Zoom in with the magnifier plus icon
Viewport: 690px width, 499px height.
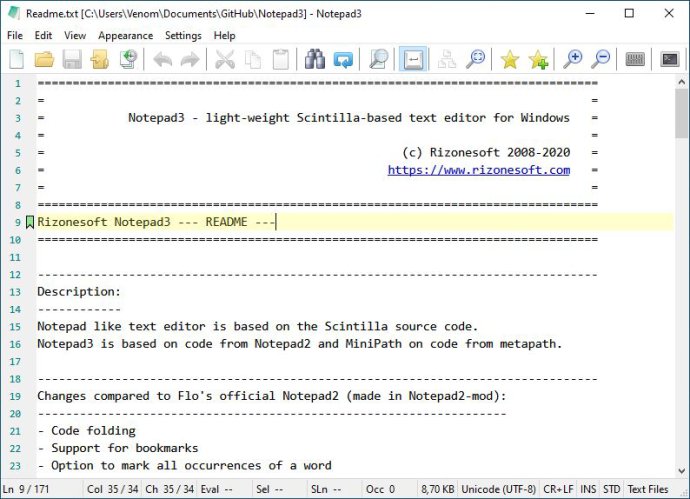coord(573,59)
